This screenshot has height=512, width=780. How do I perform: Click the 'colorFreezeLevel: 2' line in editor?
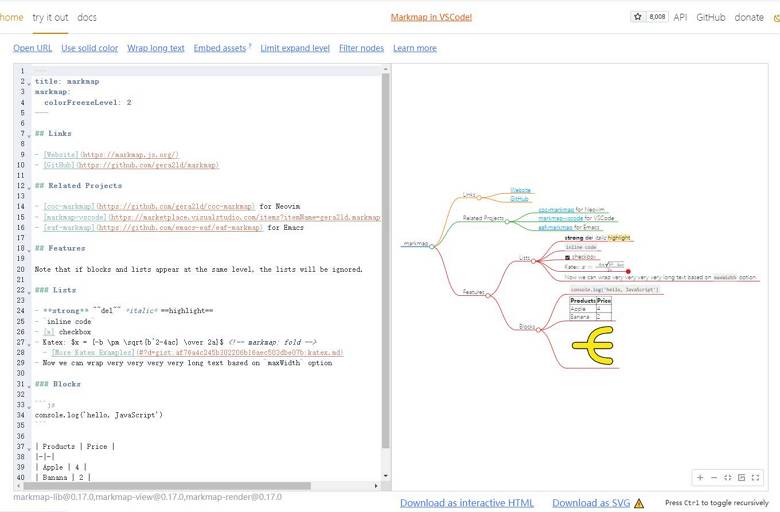88,102
